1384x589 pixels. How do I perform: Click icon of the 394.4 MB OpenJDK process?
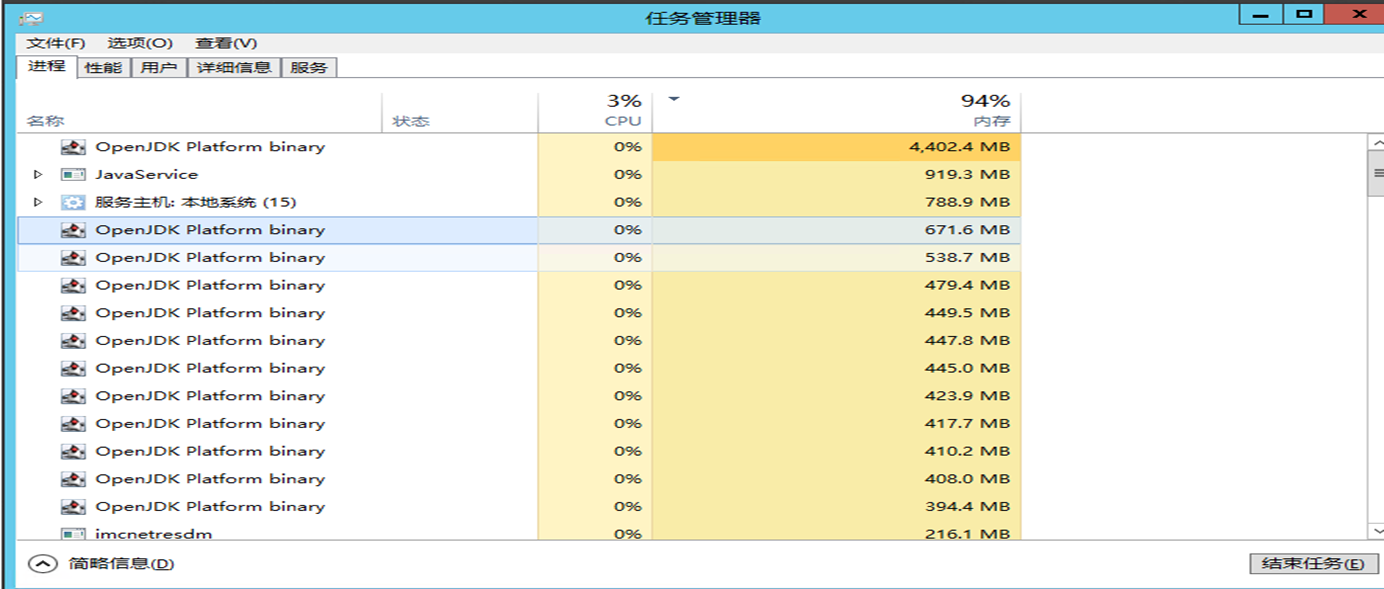(73, 507)
